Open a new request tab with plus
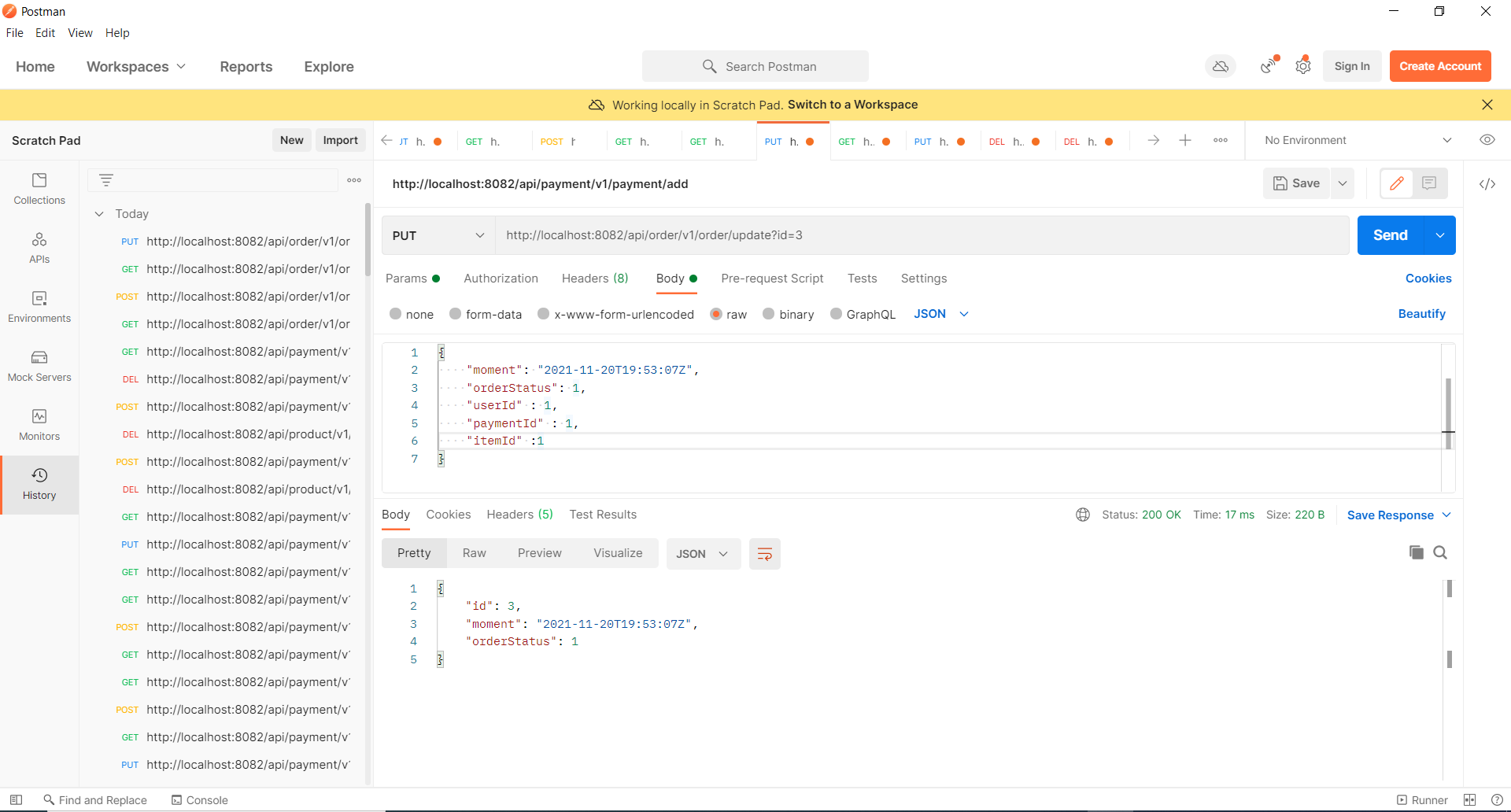 coord(1185,140)
